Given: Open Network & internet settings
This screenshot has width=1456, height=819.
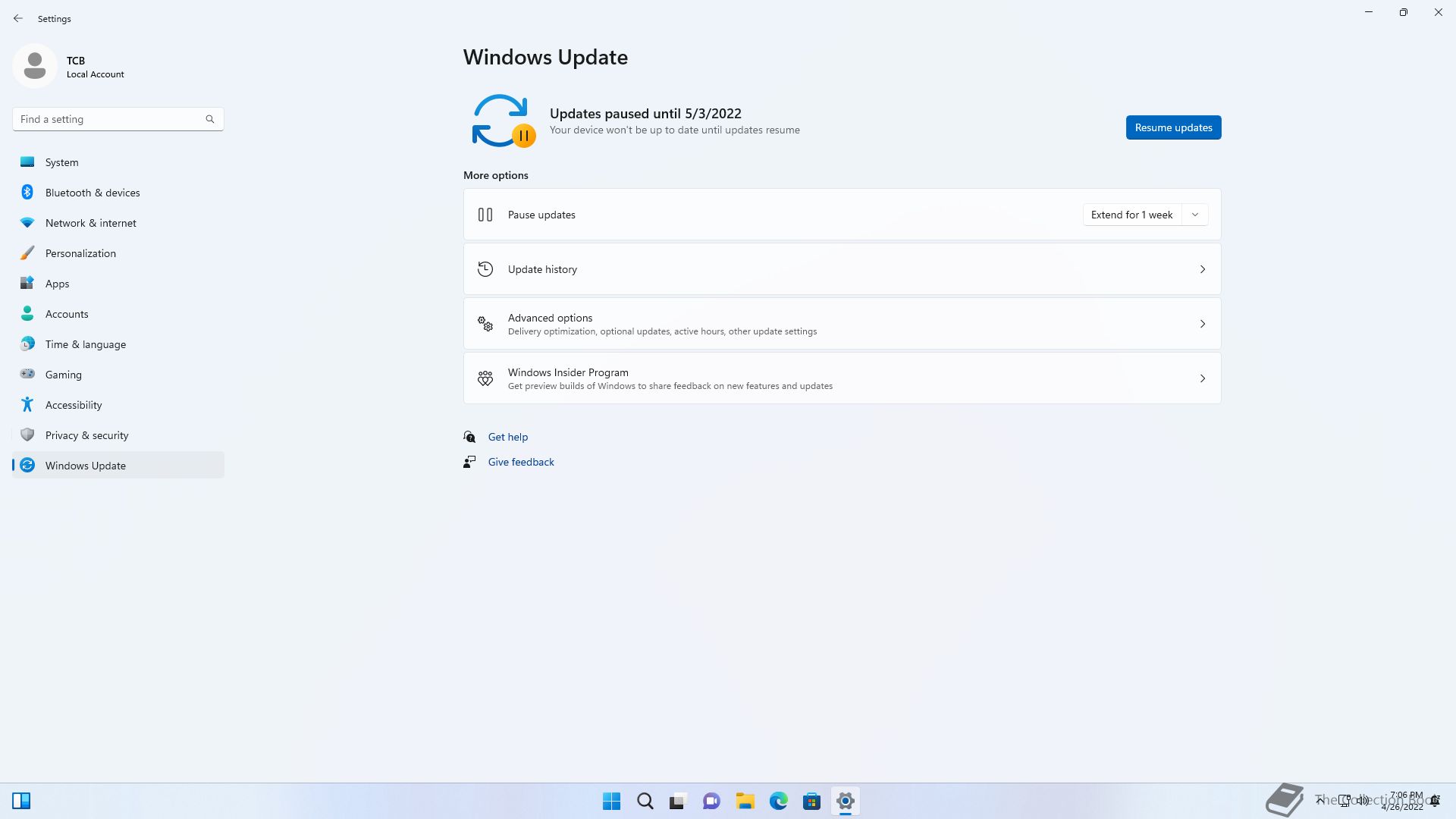Looking at the screenshot, I should tap(118, 223).
